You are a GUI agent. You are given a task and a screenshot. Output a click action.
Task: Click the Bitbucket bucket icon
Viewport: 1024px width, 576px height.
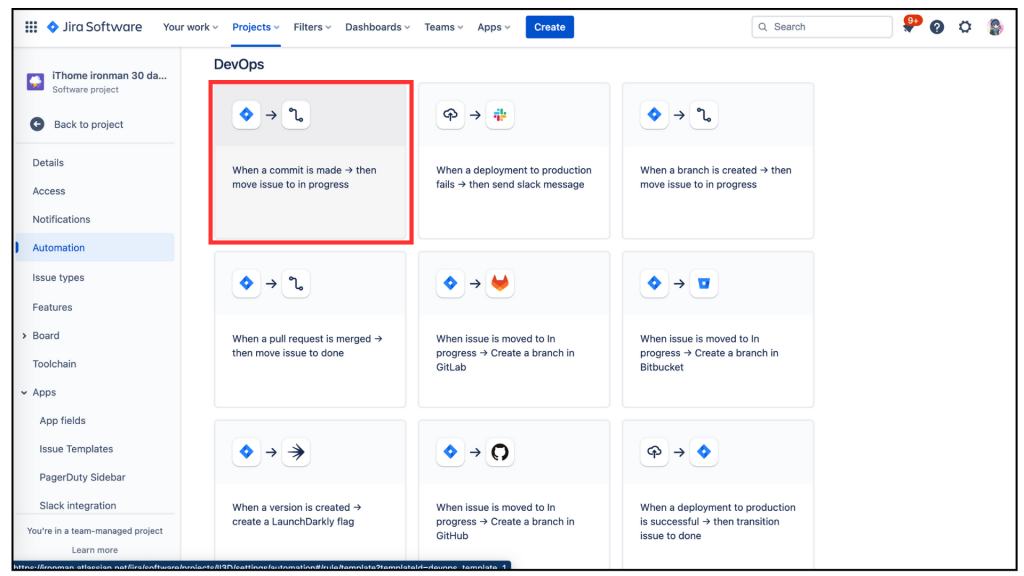(x=703, y=283)
